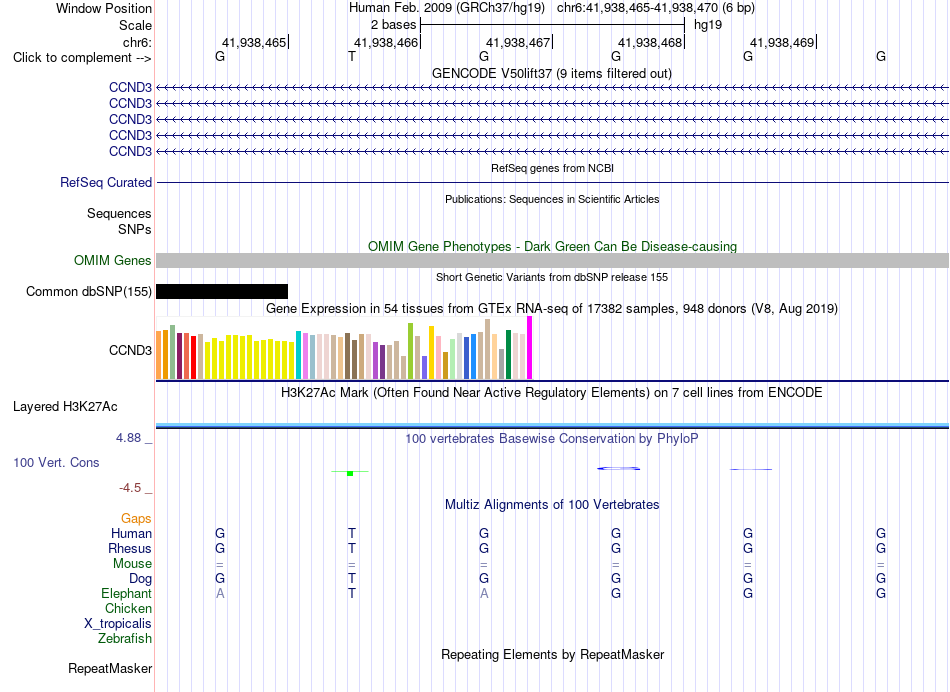Screen dimensions: 950x692
Task: Click the chr6: ruler label
Action: (137, 42)
